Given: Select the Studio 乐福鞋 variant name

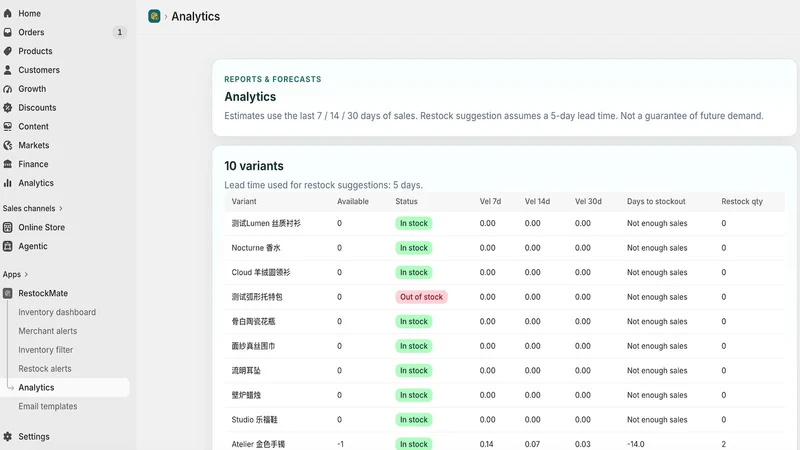Looking at the screenshot, I should tap(255, 420).
